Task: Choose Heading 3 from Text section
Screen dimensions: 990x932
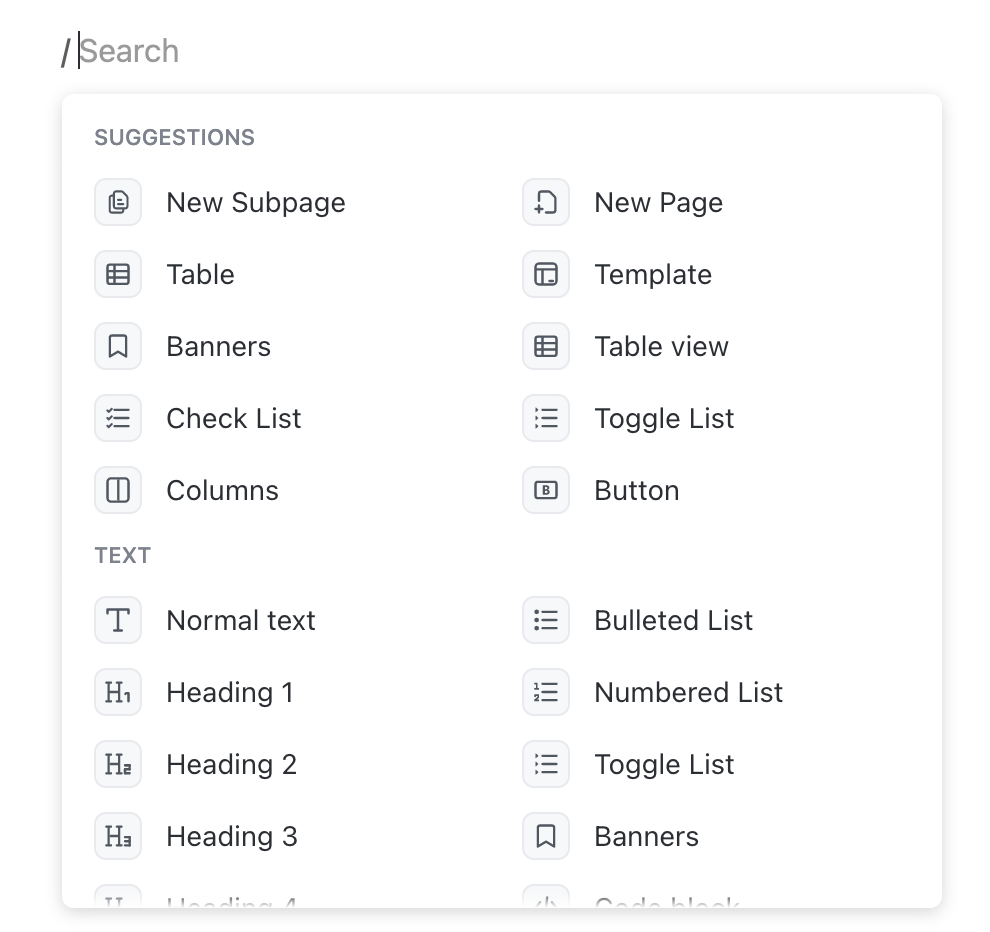Action: coord(231,837)
